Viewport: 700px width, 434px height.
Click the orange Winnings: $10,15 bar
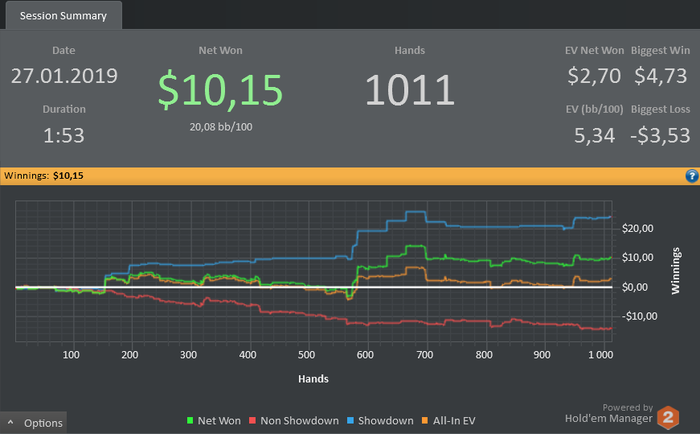click(350, 176)
